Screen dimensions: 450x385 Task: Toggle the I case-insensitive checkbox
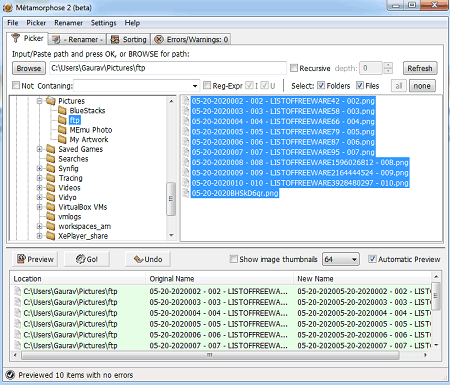[249, 86]
